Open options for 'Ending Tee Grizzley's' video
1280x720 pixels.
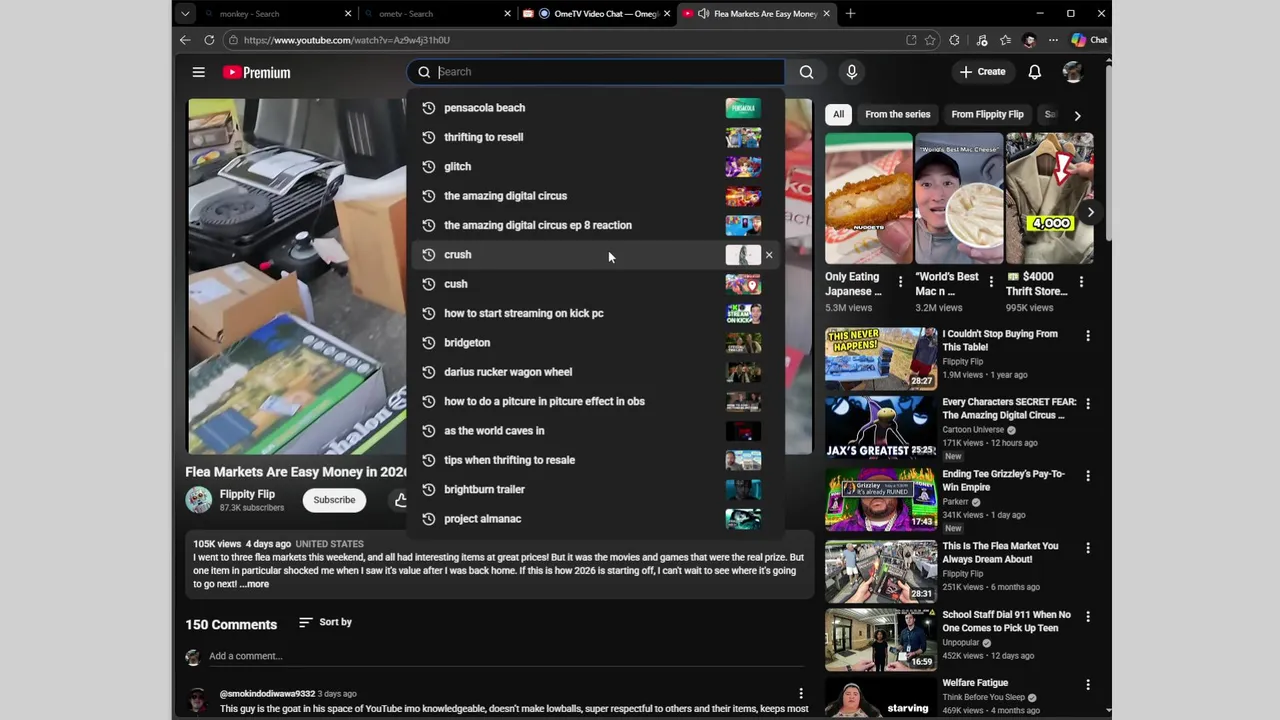click(1088, 476)
